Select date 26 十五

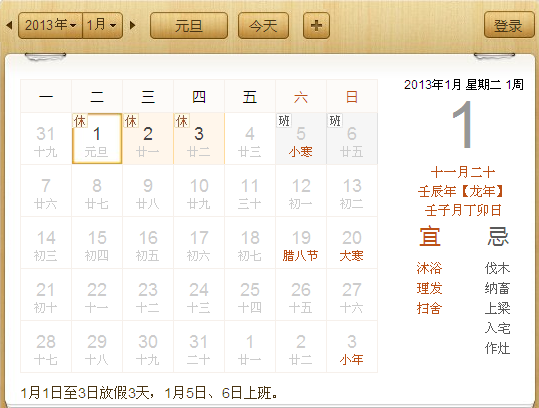click(301, 295)
